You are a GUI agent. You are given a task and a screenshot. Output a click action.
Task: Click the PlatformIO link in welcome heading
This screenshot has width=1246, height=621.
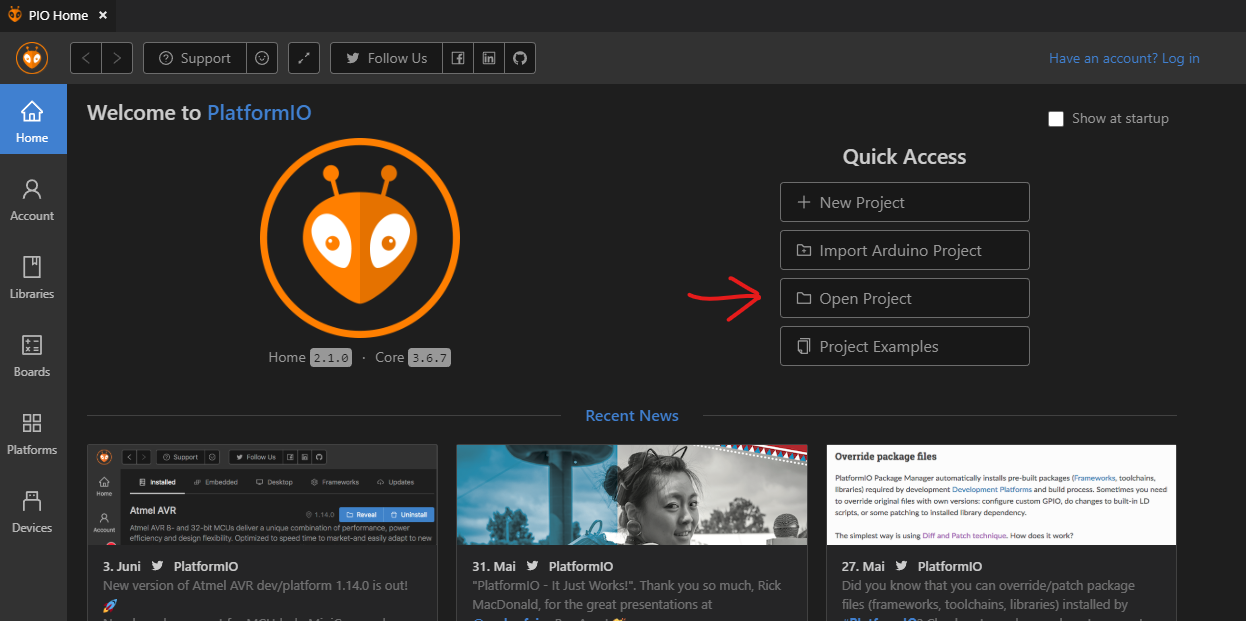tap(259, 113)
